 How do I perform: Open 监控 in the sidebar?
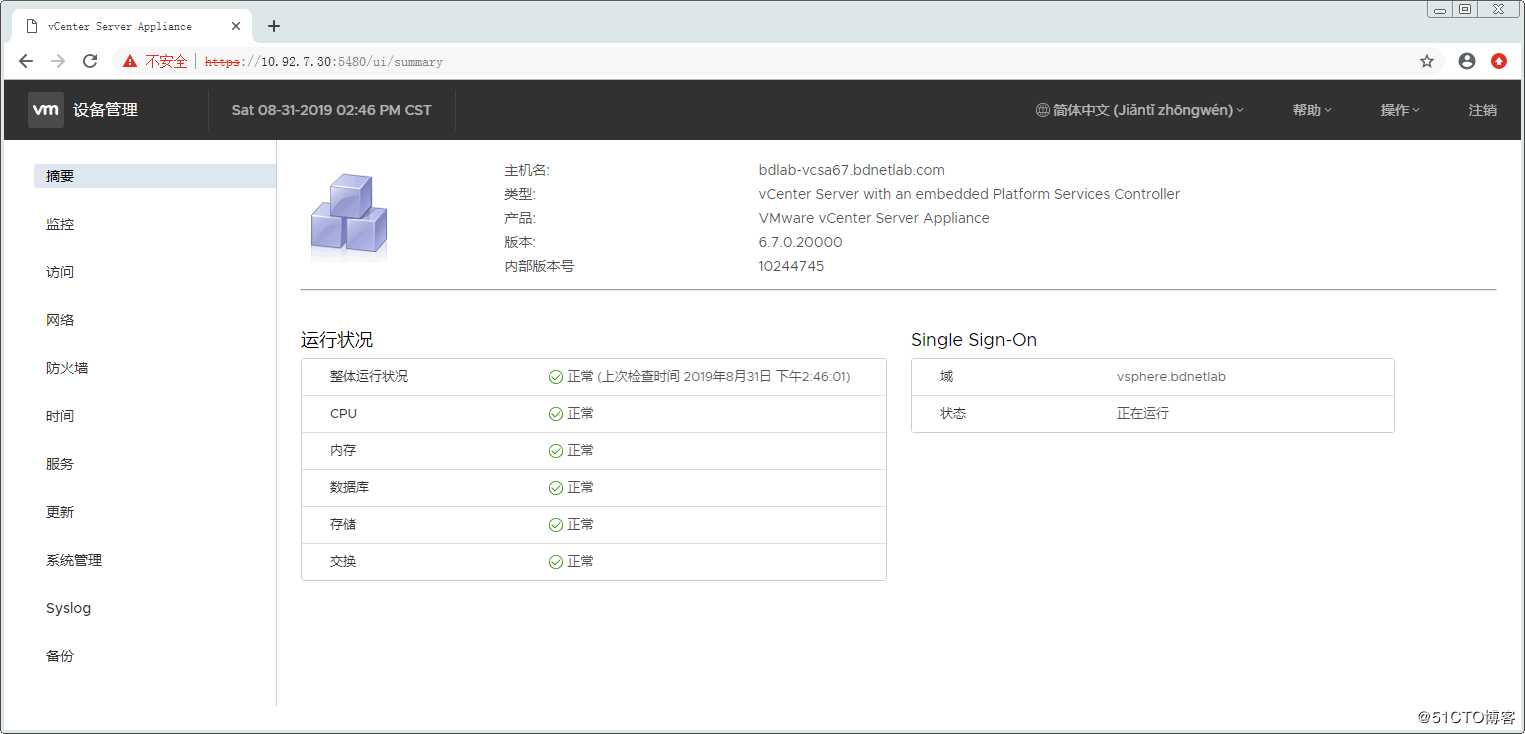60,224
